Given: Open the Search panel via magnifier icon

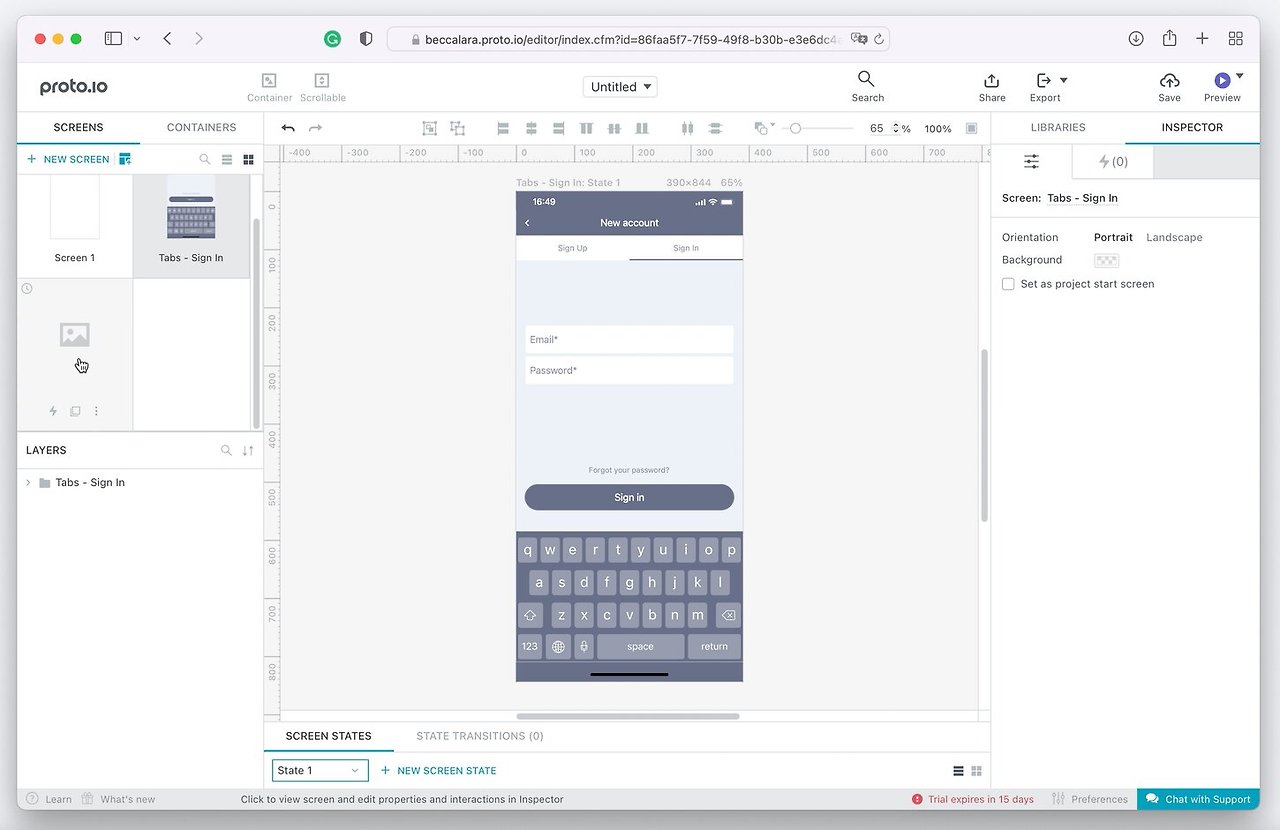Looking at the screenshot, I should 866,80.
